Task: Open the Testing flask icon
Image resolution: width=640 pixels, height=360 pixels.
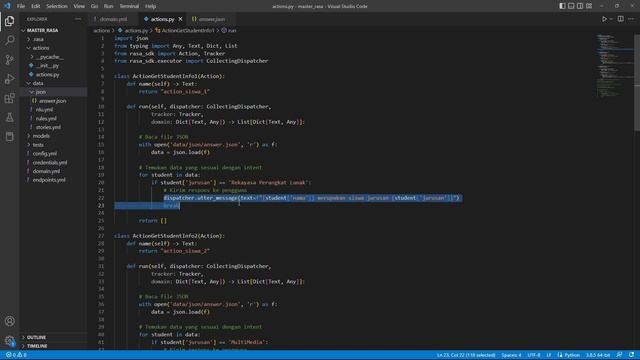Action: point(9,118)
